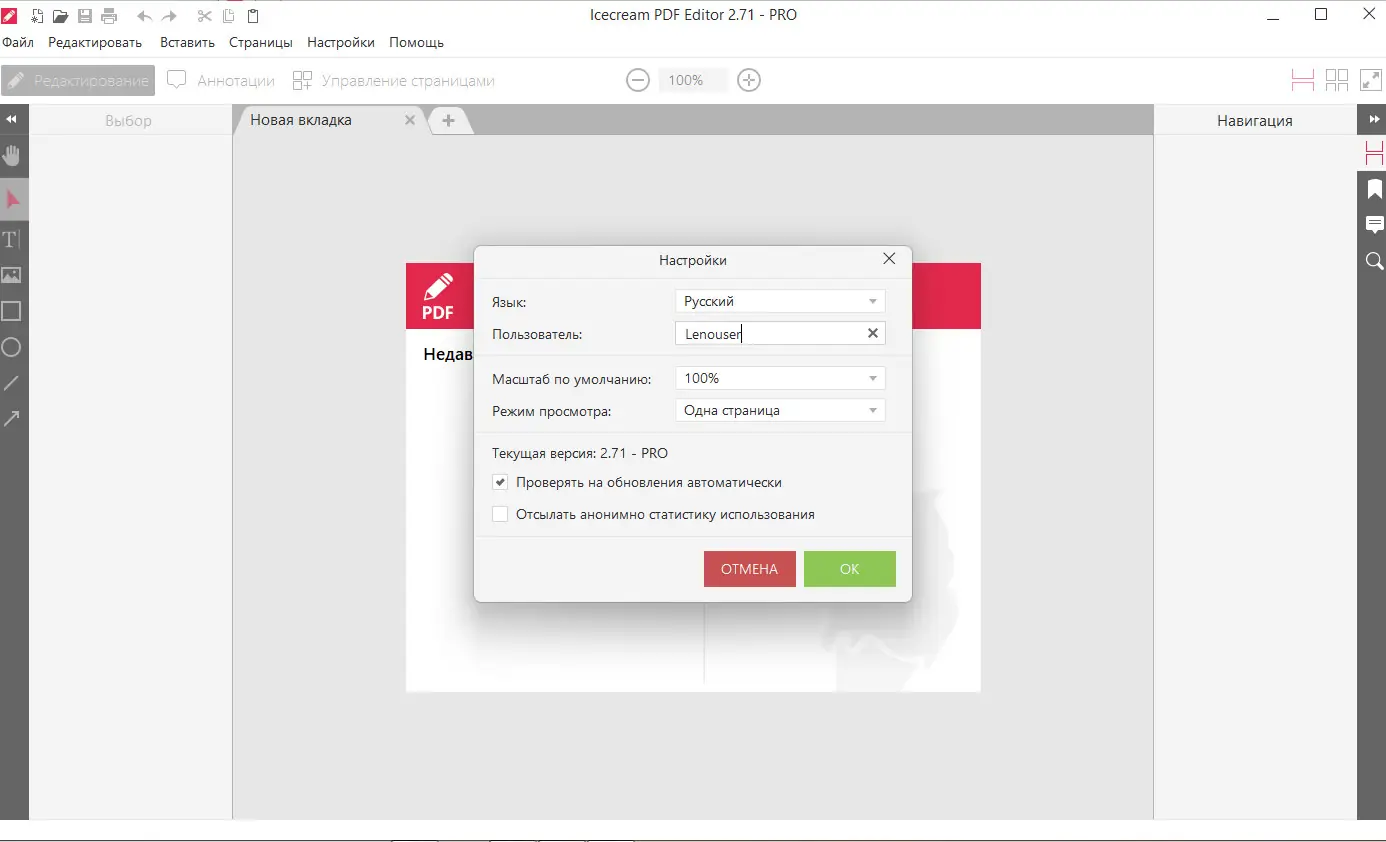Select the Rectangle shape tool
This screenshot has width=1386, height=842.
click(12, 311)
